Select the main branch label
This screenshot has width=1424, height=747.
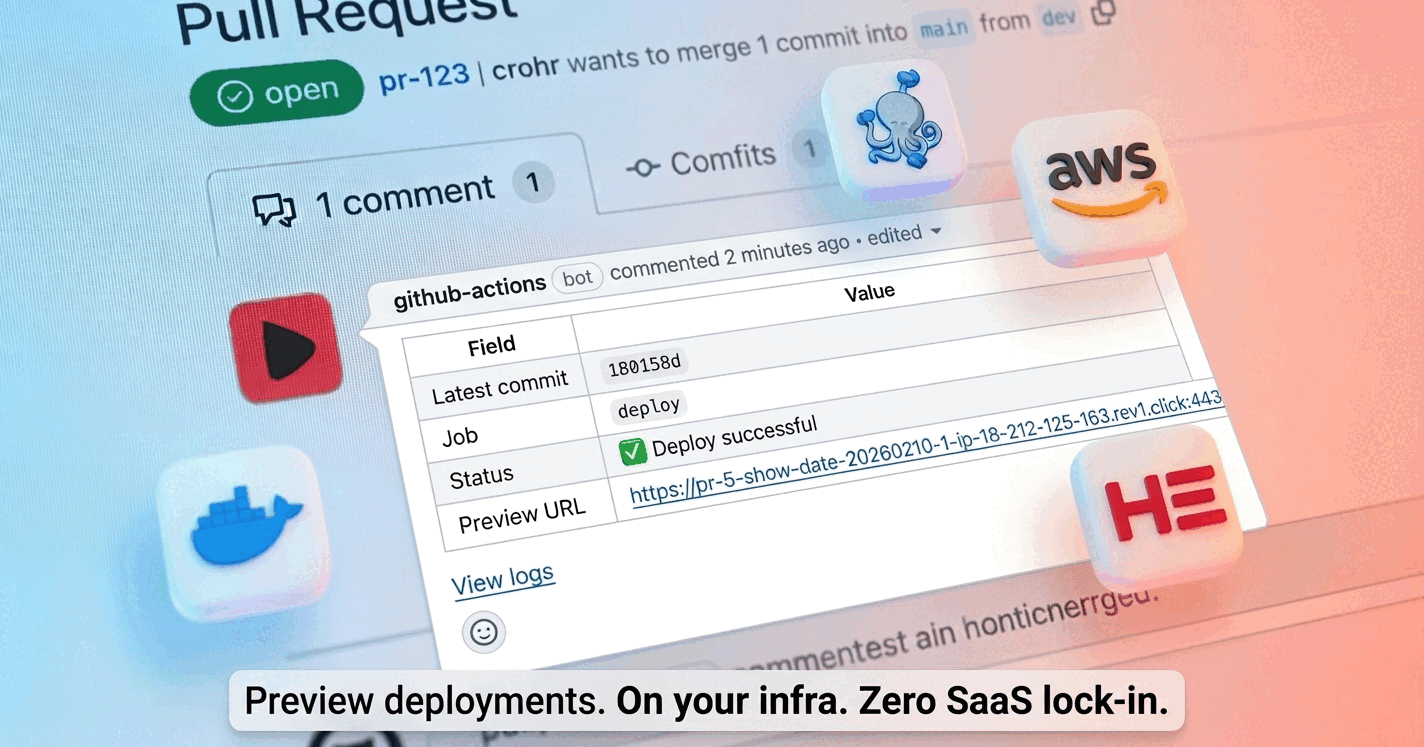945,27
